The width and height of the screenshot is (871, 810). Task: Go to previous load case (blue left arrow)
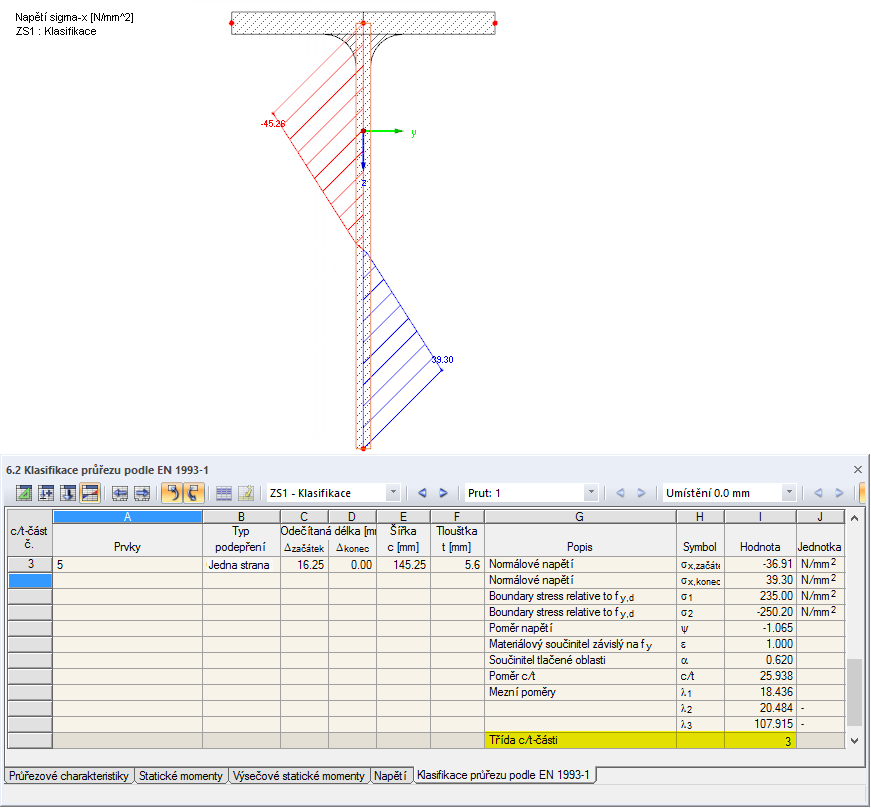pos(422,493)
